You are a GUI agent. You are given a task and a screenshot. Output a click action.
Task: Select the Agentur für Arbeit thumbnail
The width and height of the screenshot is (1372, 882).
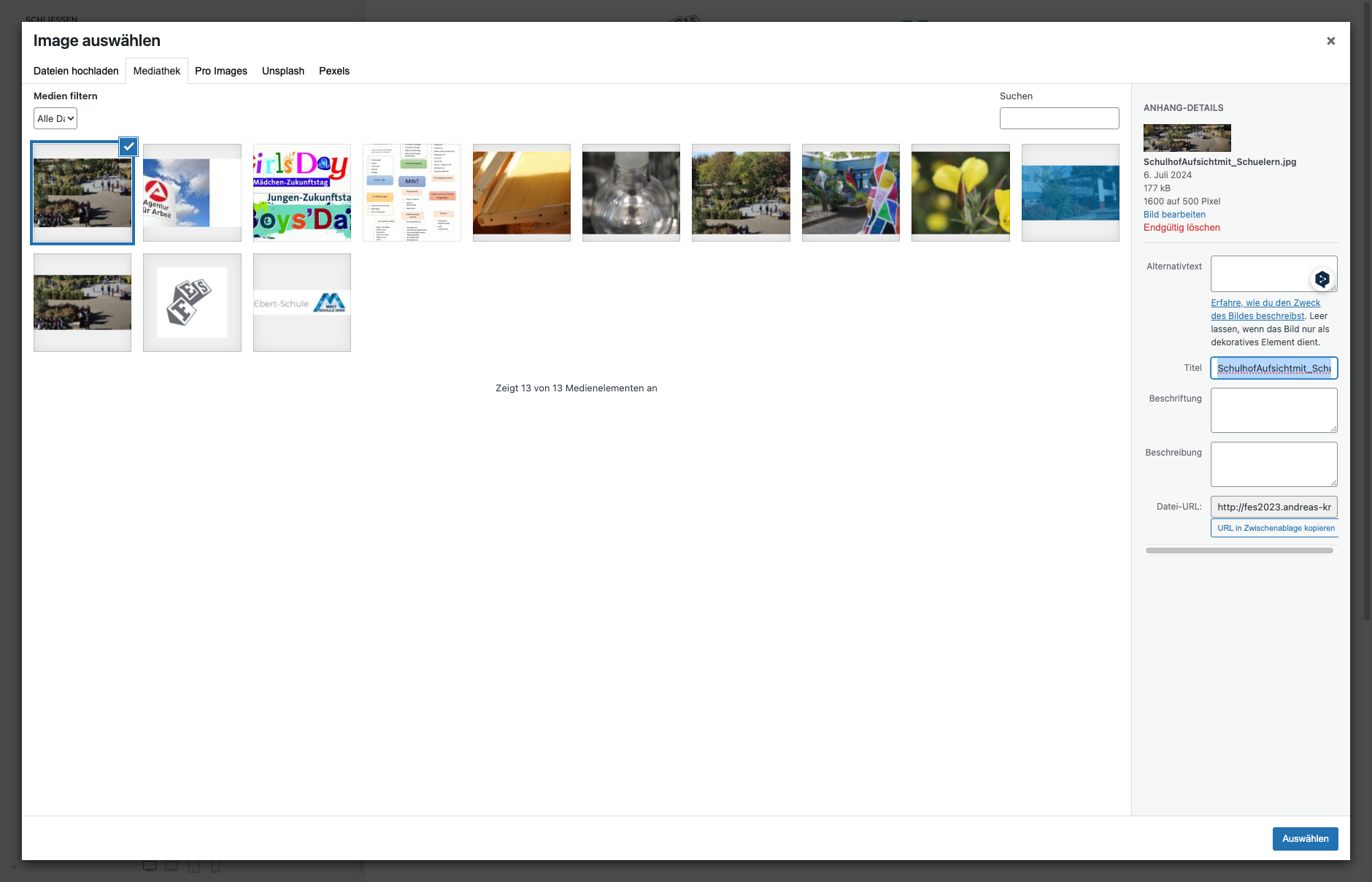click(192, 193)
